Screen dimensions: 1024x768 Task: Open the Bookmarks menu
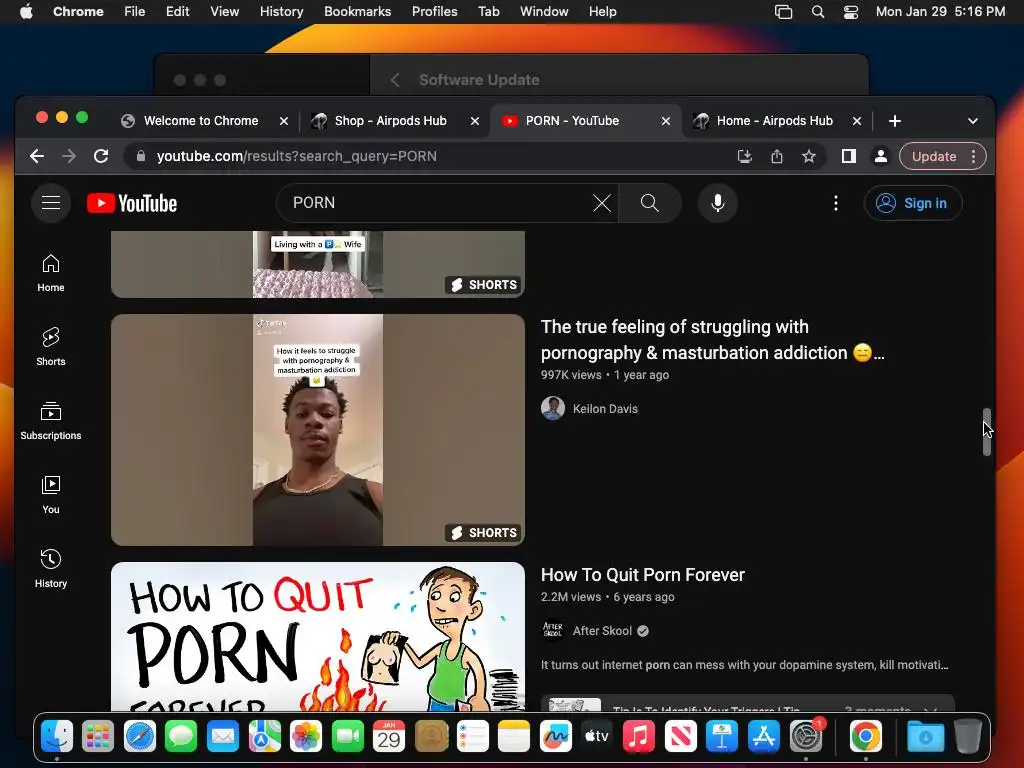click(357, 12)
